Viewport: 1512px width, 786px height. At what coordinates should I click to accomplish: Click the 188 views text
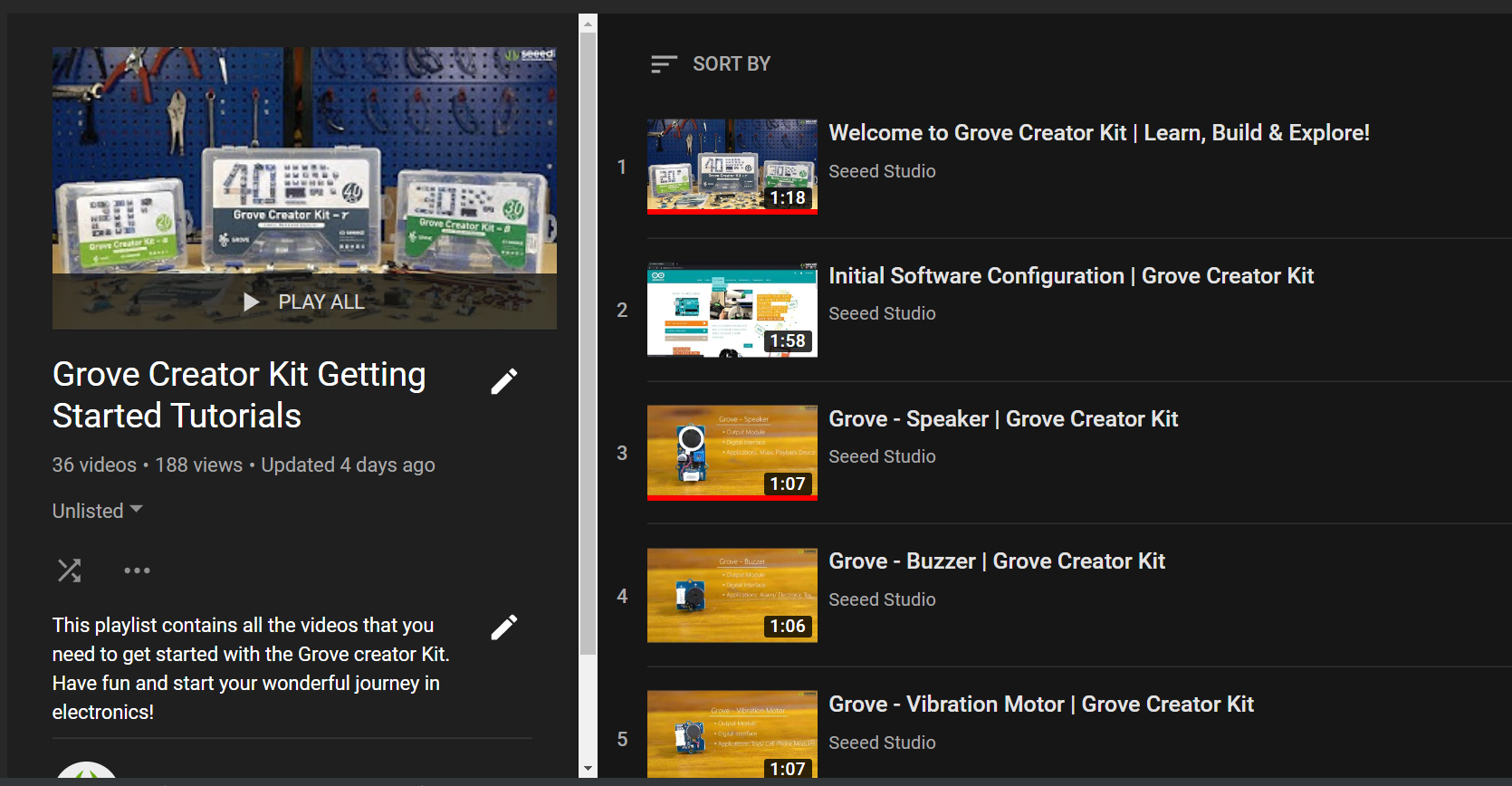(x=198, y=465)
